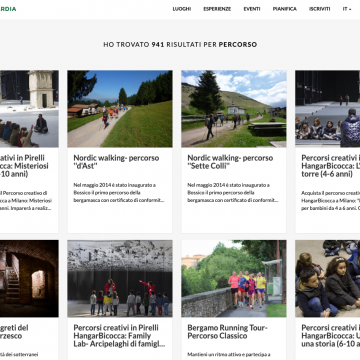Screen dimensions: 360x360
Task: Open the EVENTI menu item
Action: tap(252, 9)
